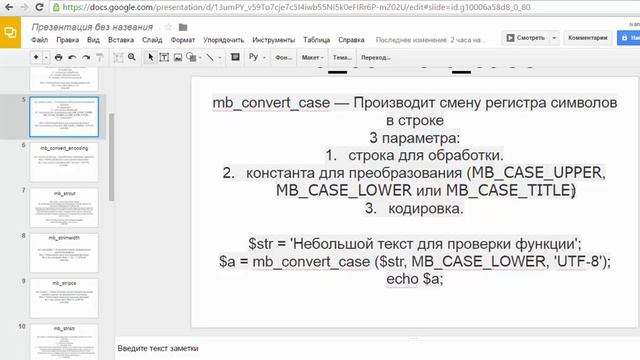Select the zoom magnifier tool
Viewport: 640px width, 360px height.
pos(132,58)
